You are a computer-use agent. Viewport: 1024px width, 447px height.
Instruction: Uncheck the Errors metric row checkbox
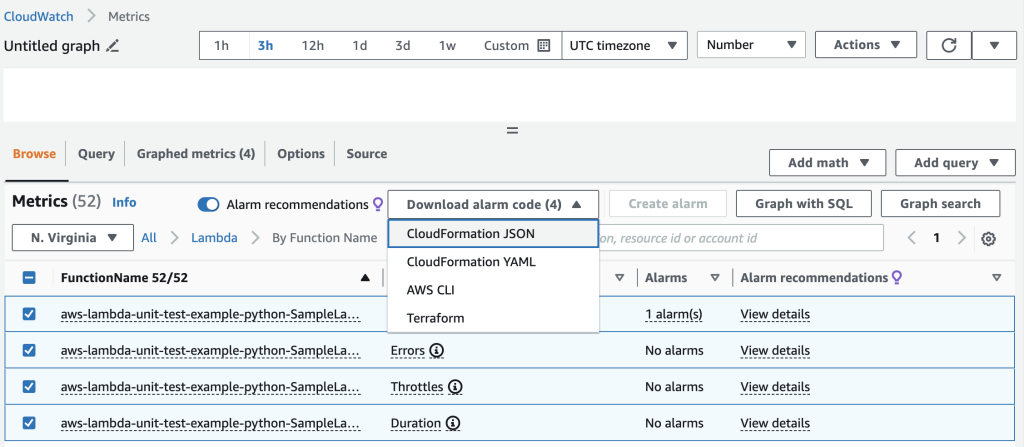coord(29,350)
